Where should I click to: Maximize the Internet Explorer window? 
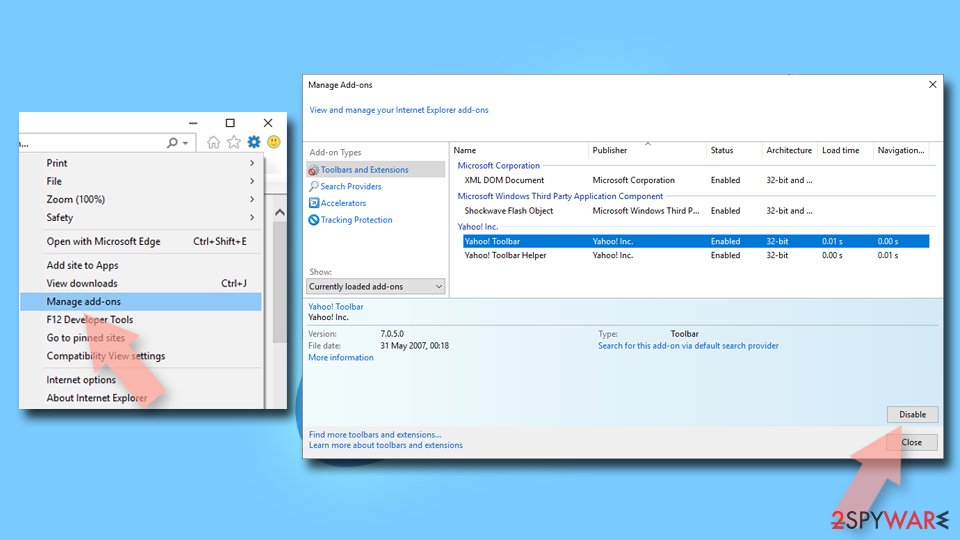point(230,122)
